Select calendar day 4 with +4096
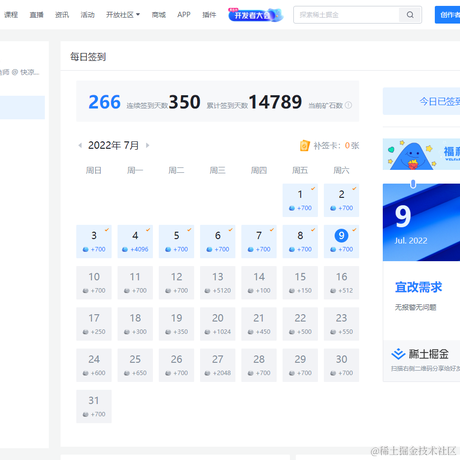 coord(135,242)
